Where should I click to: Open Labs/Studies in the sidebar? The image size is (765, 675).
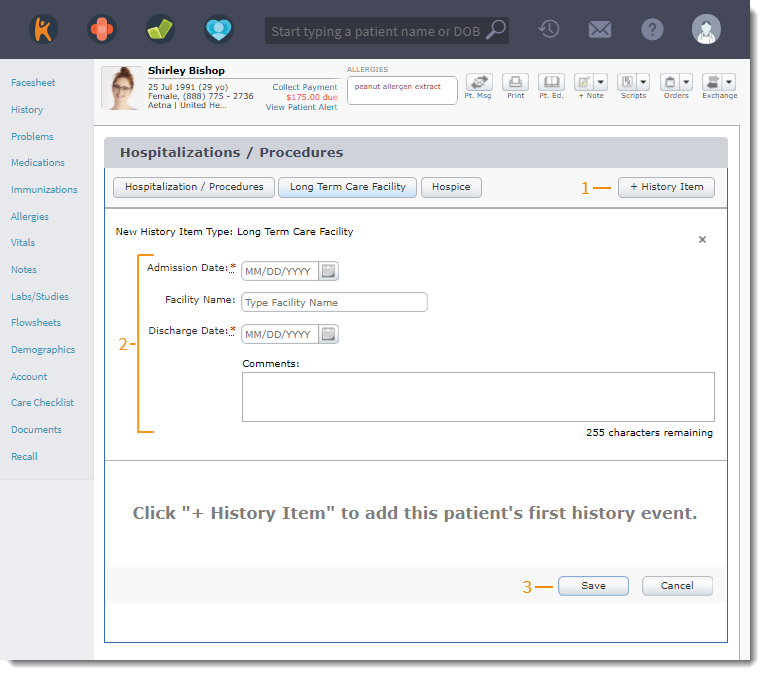pos(40,297)
